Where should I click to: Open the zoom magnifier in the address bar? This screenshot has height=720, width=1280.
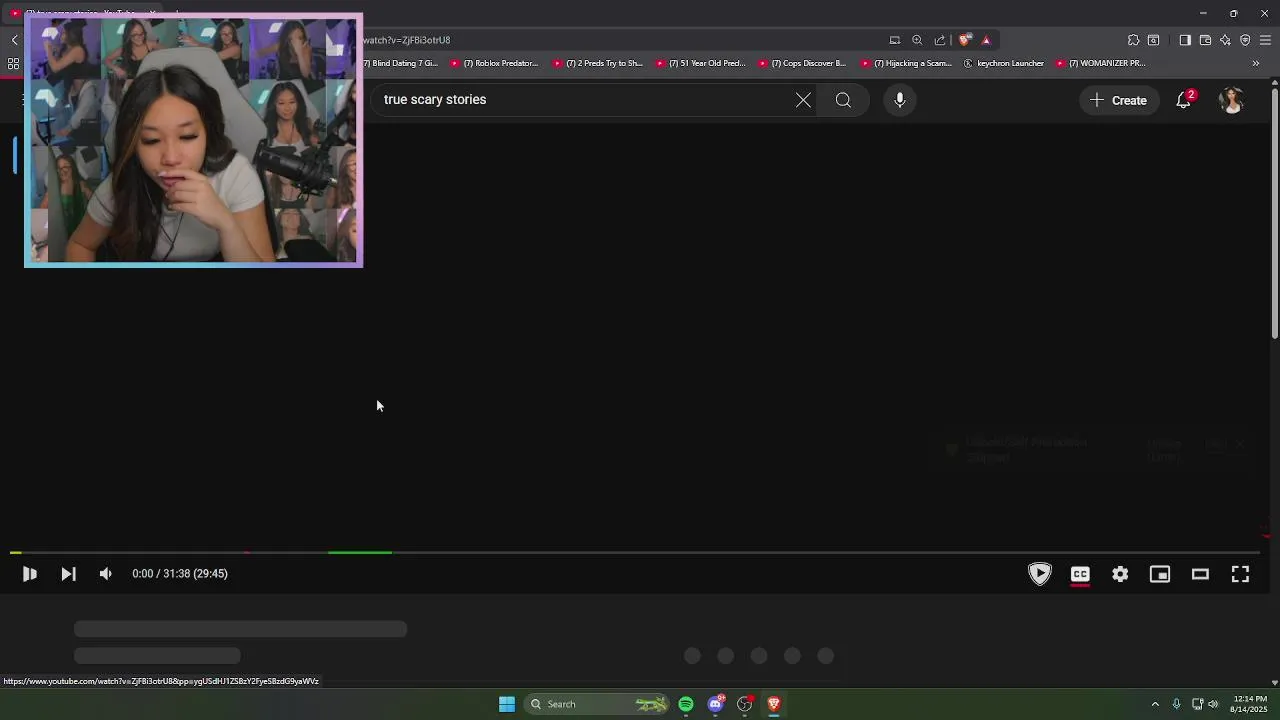click(917, 40)
